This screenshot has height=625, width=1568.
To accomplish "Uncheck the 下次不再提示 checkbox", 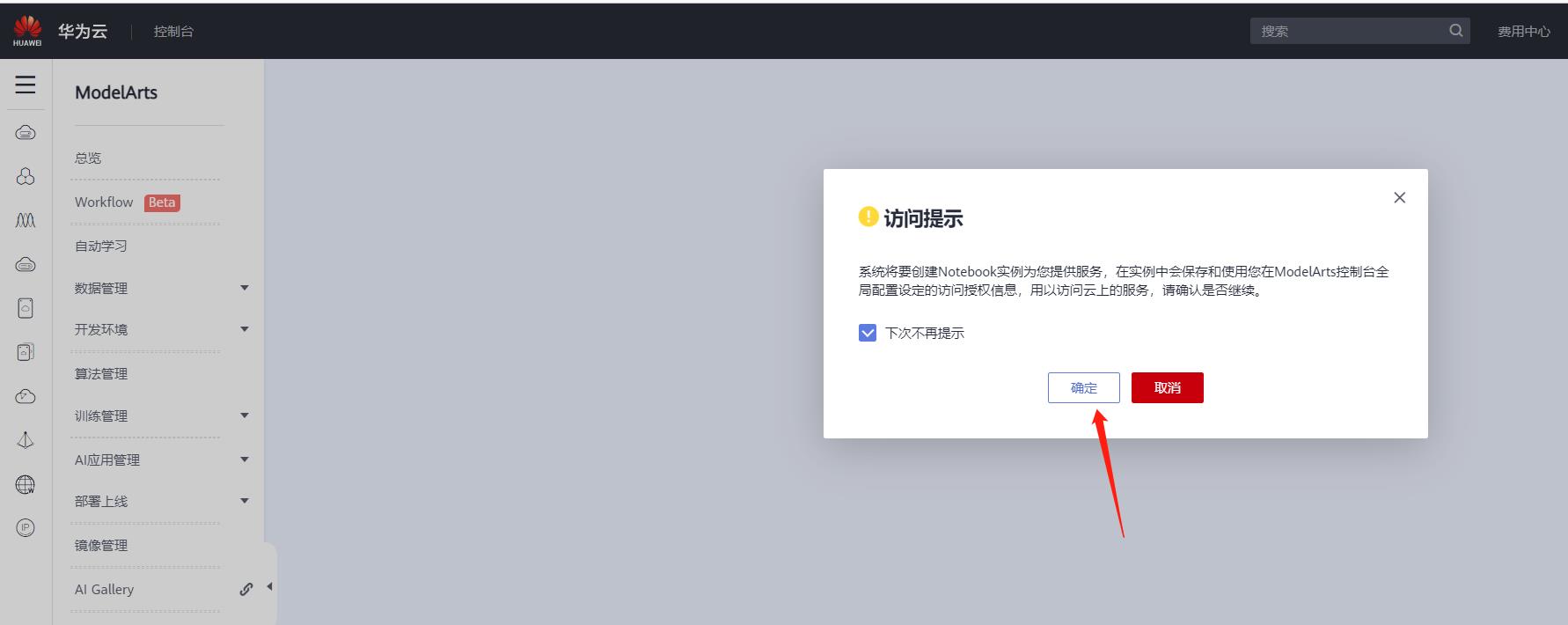I will [x=868, y=333].
